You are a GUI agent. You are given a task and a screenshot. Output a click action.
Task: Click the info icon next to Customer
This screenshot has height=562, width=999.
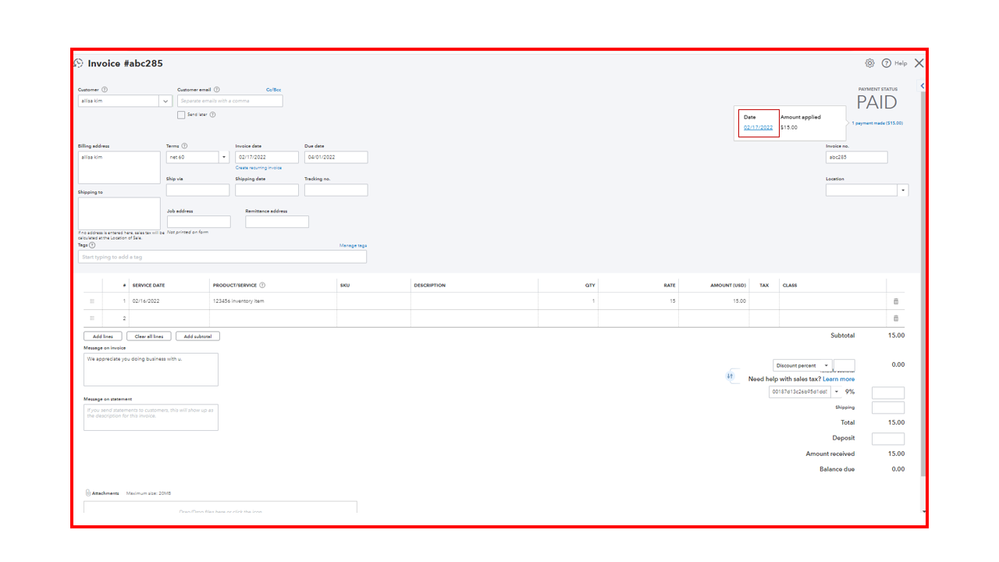[104, 90]
